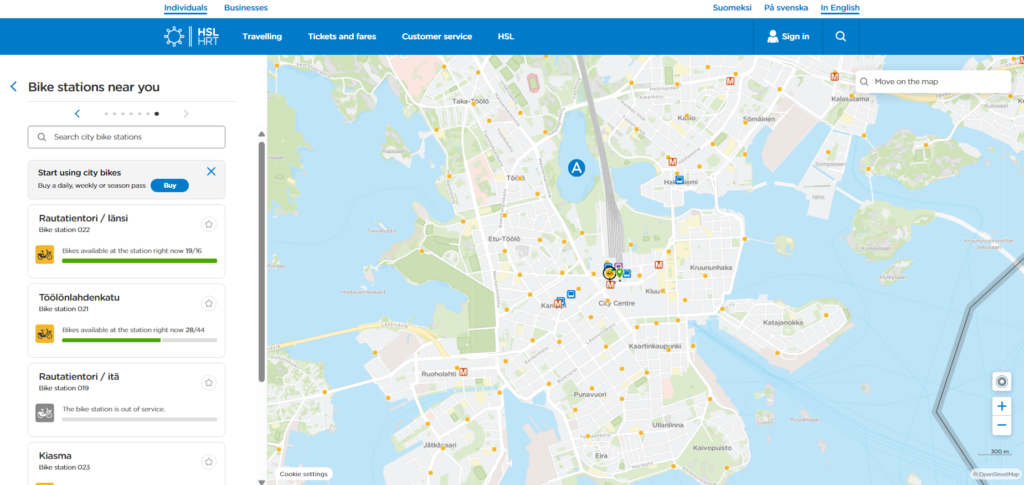Center the map on my location
The height and width of the screenshot is (485, 1024).
pyautogui.click(x=1002, y=380)
